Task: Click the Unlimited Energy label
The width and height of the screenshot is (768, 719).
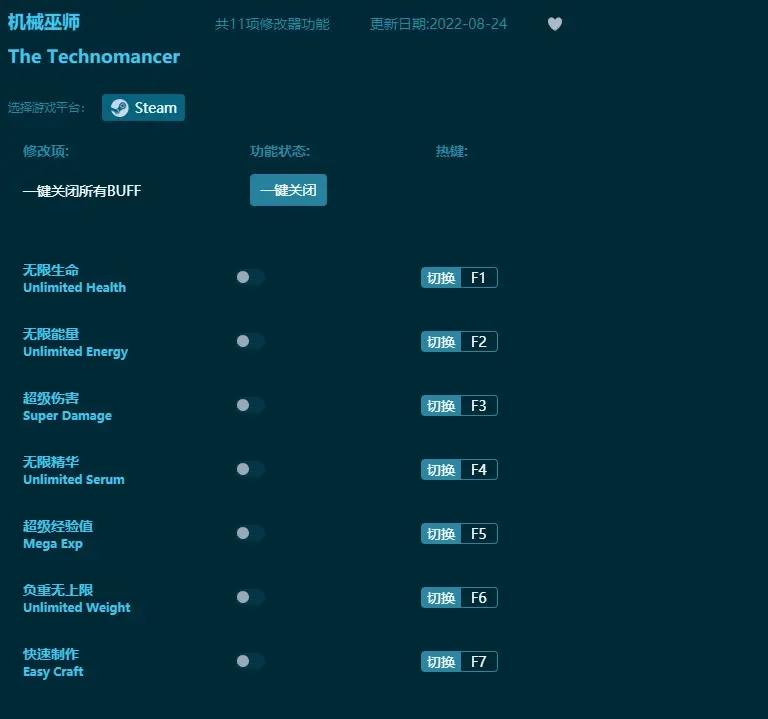Action: click(x=75, y=352)
